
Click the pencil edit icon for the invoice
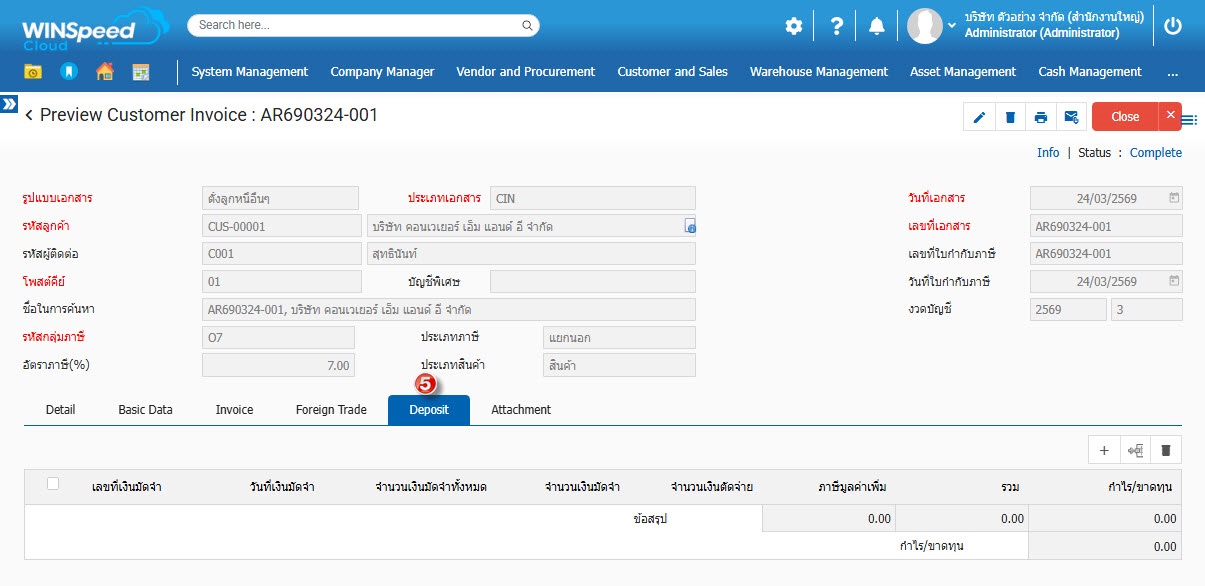979,117
